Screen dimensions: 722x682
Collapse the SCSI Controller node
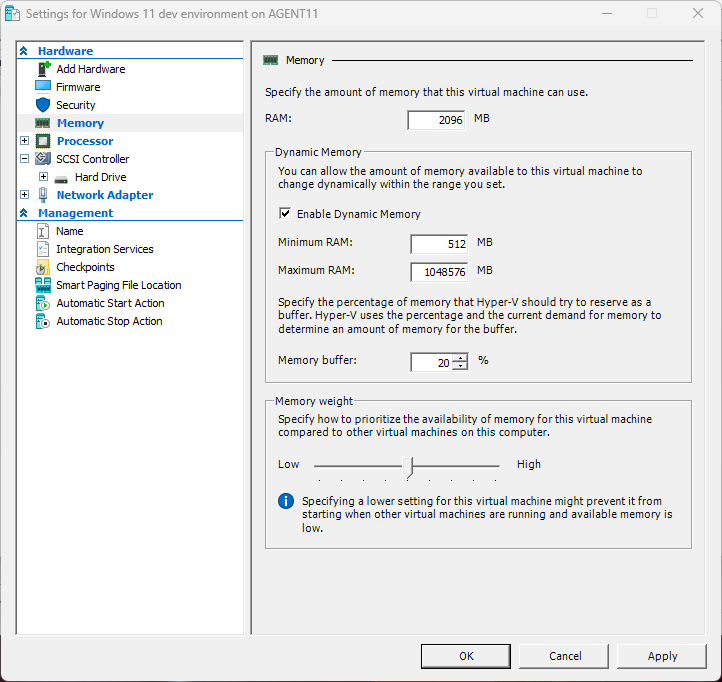[x=25, y=159]
